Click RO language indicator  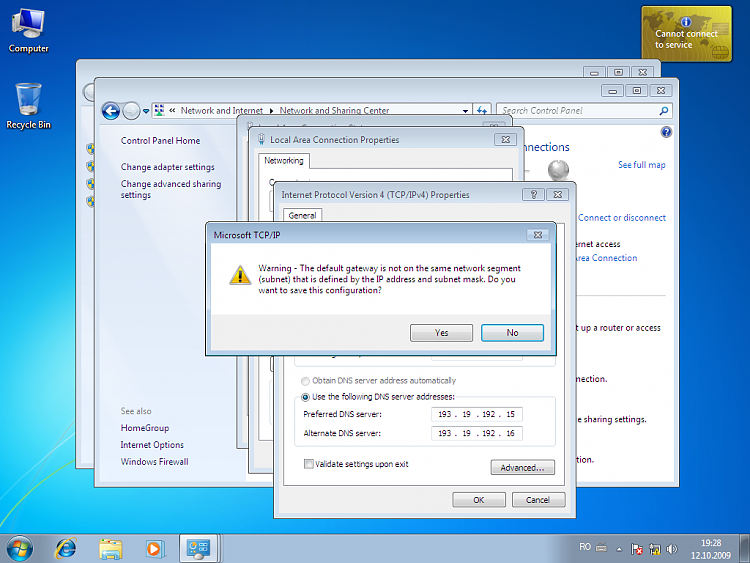585,547
